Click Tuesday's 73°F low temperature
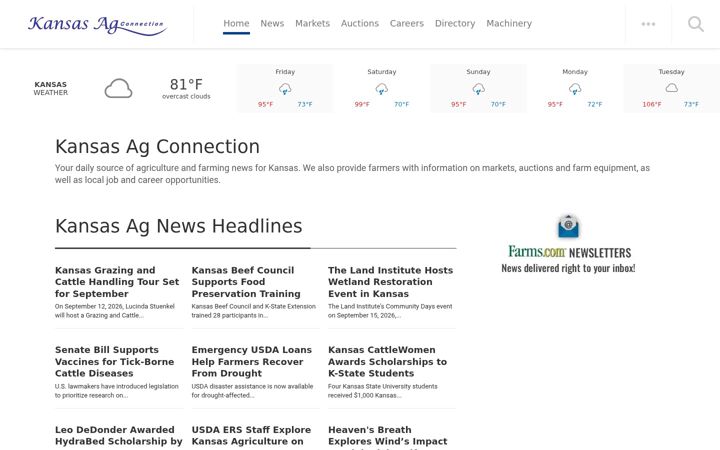Viewport: 720px width, 450px height. point(691,105)
